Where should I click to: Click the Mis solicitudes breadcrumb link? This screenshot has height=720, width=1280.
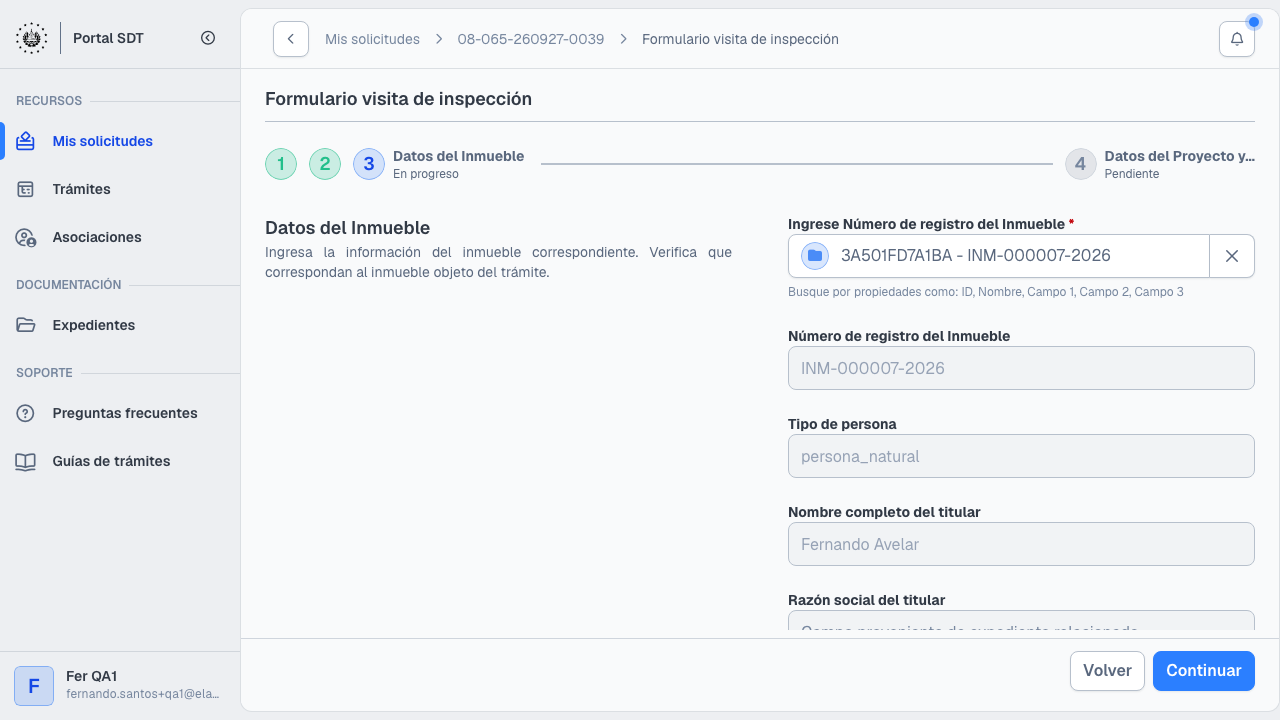[x=372, y=39]
